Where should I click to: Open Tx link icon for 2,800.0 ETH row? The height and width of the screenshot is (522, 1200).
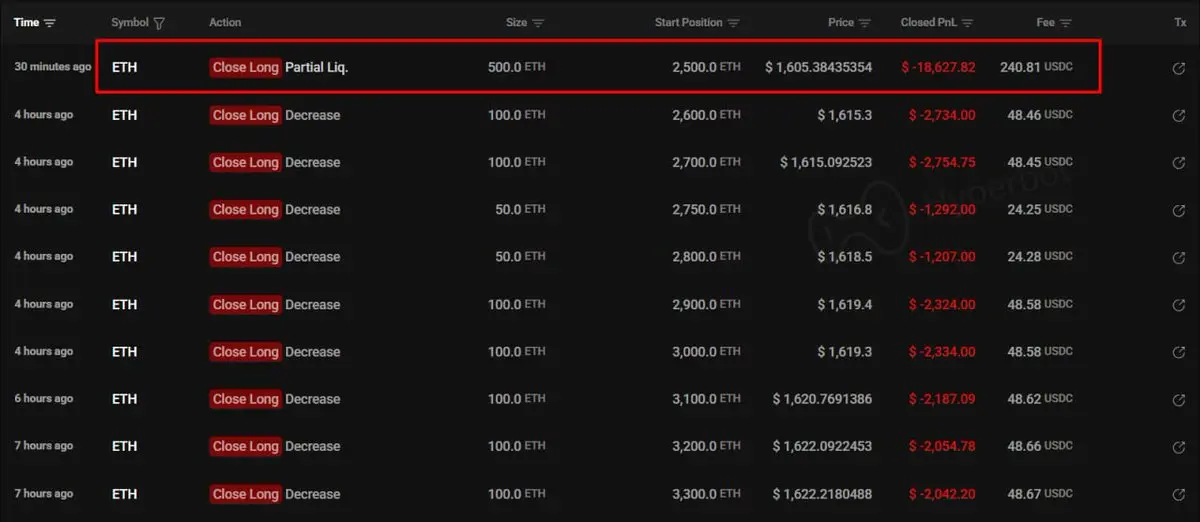[1178, 257]
